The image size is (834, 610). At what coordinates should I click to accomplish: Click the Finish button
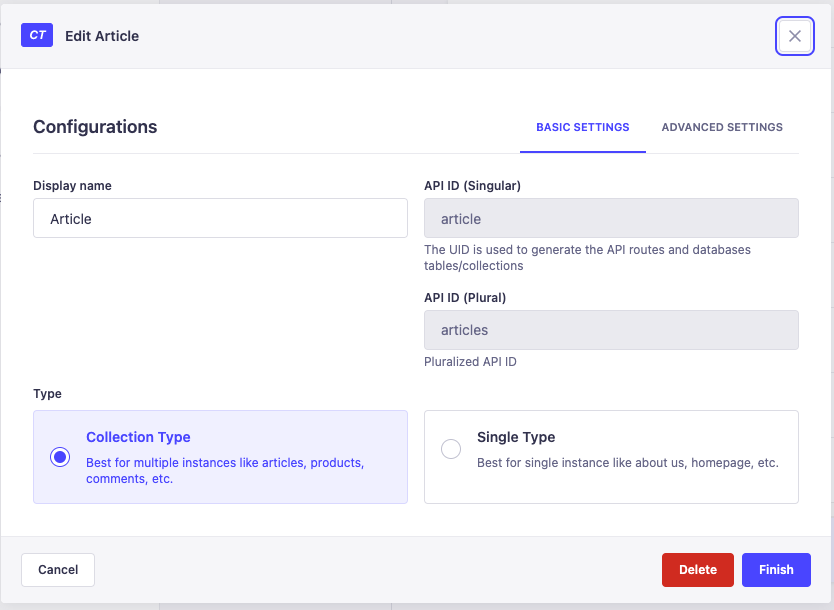(776, 569)
